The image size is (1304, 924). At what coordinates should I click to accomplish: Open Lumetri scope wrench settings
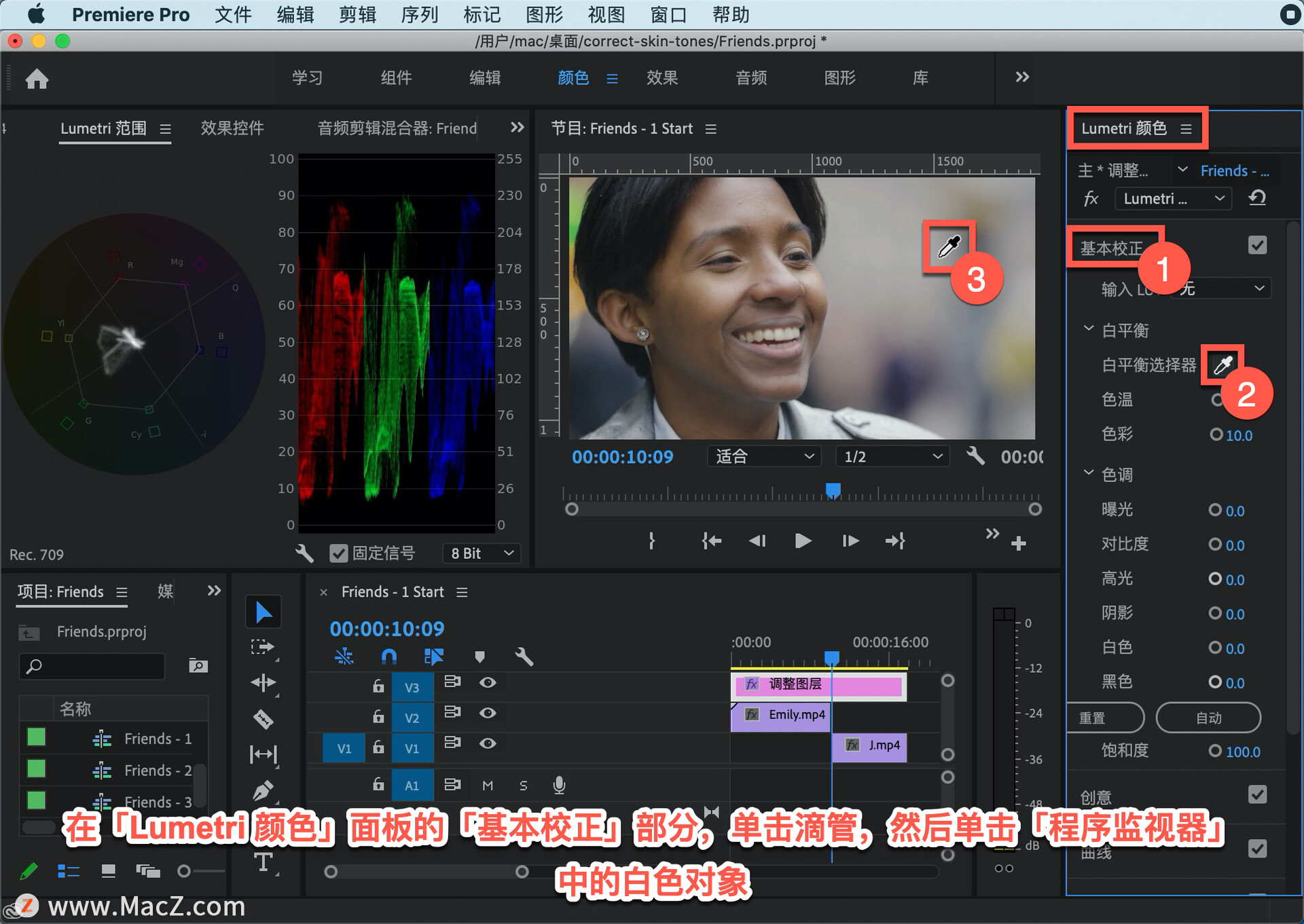[x=304, y=553]
